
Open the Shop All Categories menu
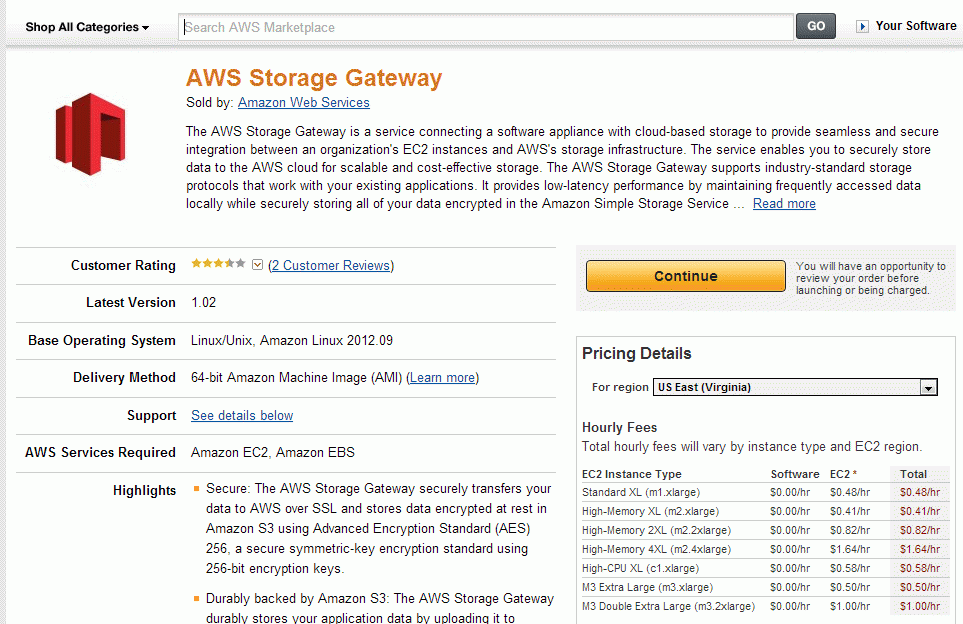click(x=87, y=27)
